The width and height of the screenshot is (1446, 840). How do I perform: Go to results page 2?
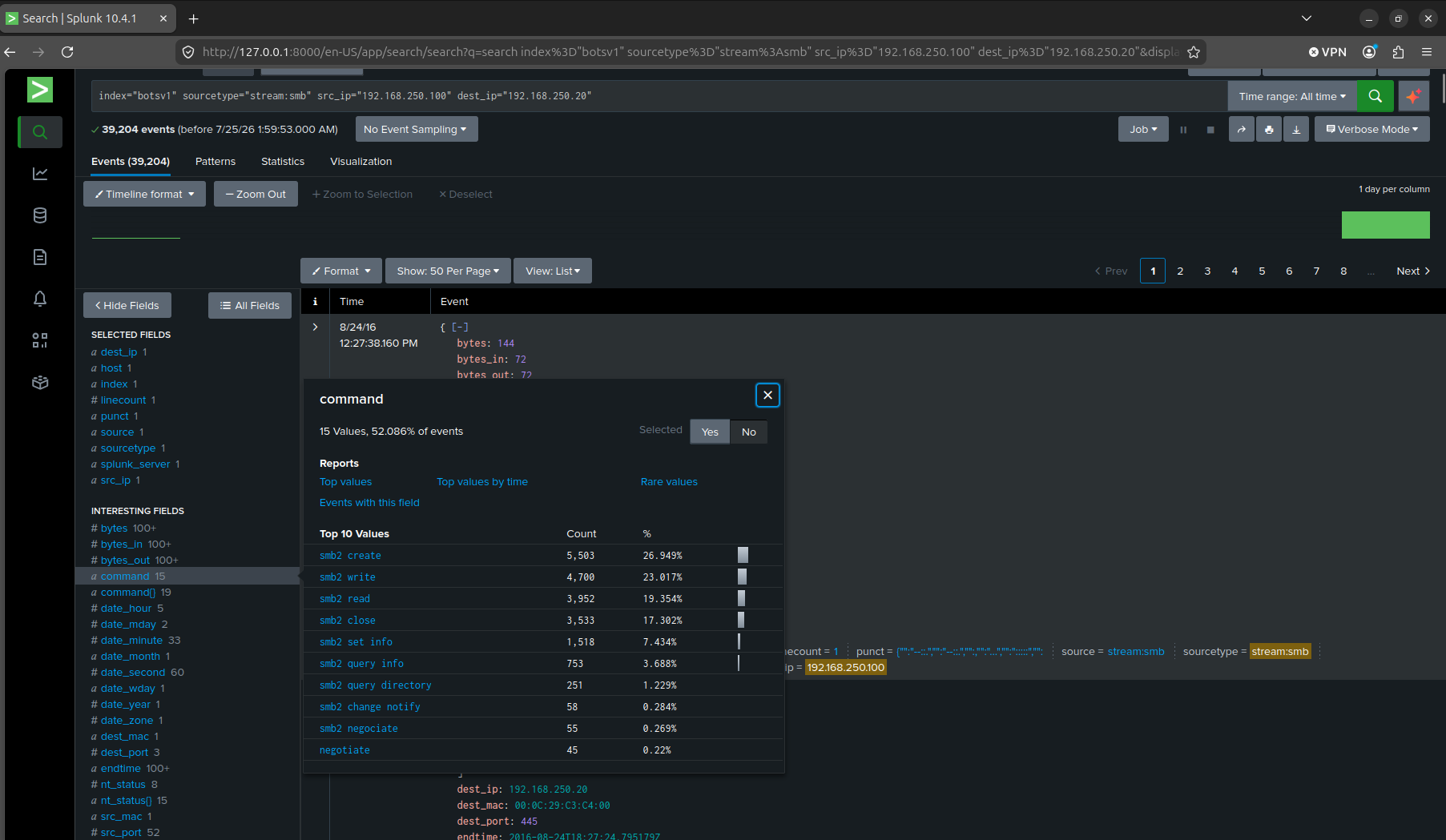(1180, 271)
